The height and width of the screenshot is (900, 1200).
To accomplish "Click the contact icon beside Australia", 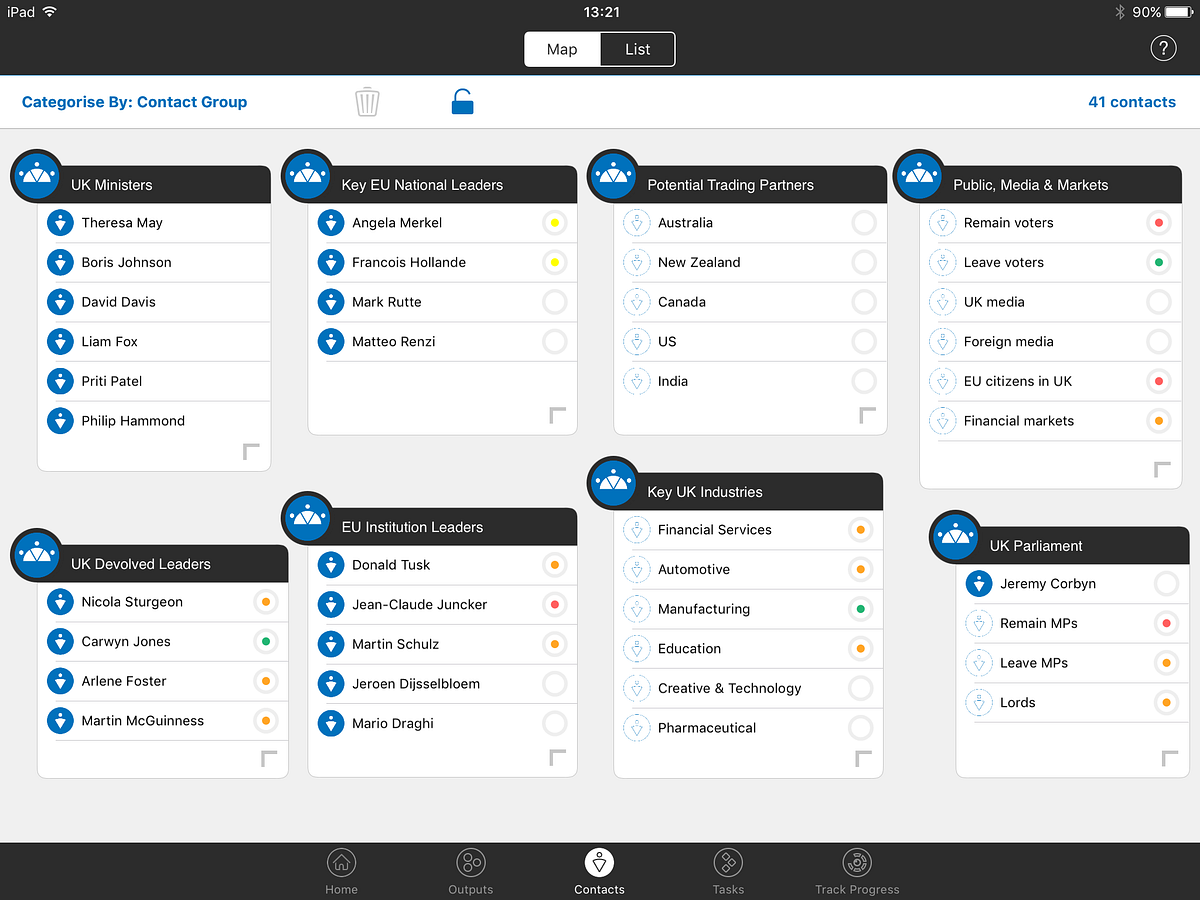I will [x=637, y=223].
